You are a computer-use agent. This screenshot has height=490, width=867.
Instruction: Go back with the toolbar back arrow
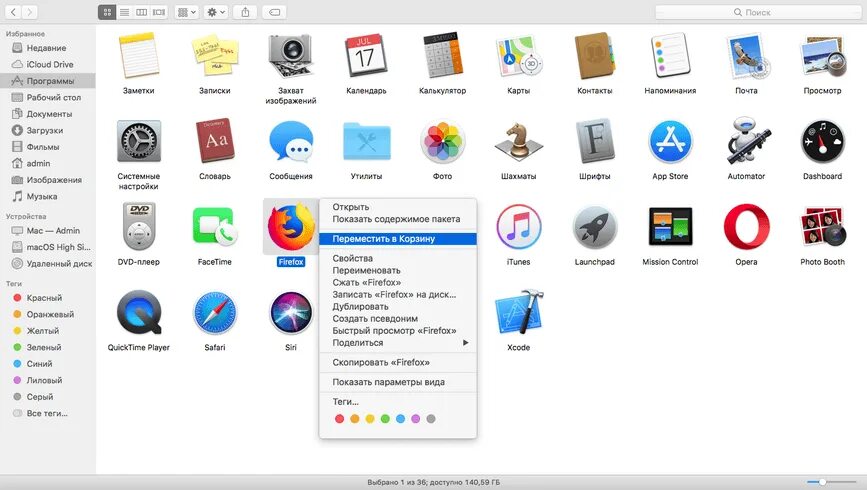(x=13, y=12)
